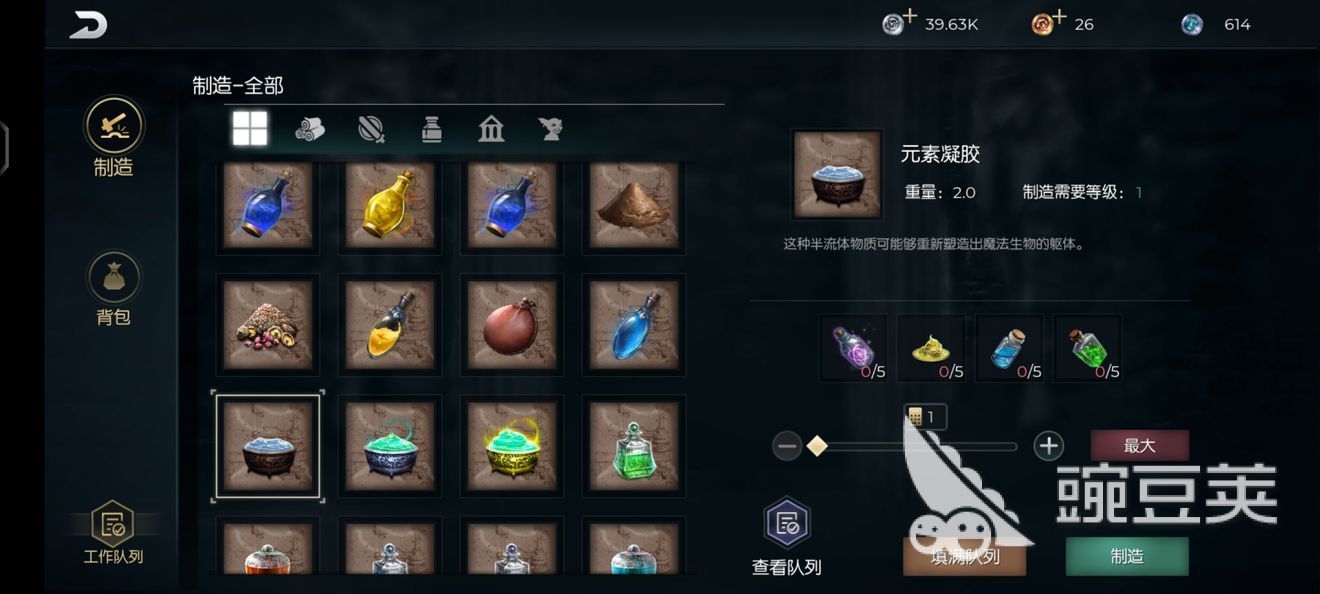This screenshot has width=1320, height=594.
Task: Click the 最大 maximum quantity button
Action: tap(1139, 446)
